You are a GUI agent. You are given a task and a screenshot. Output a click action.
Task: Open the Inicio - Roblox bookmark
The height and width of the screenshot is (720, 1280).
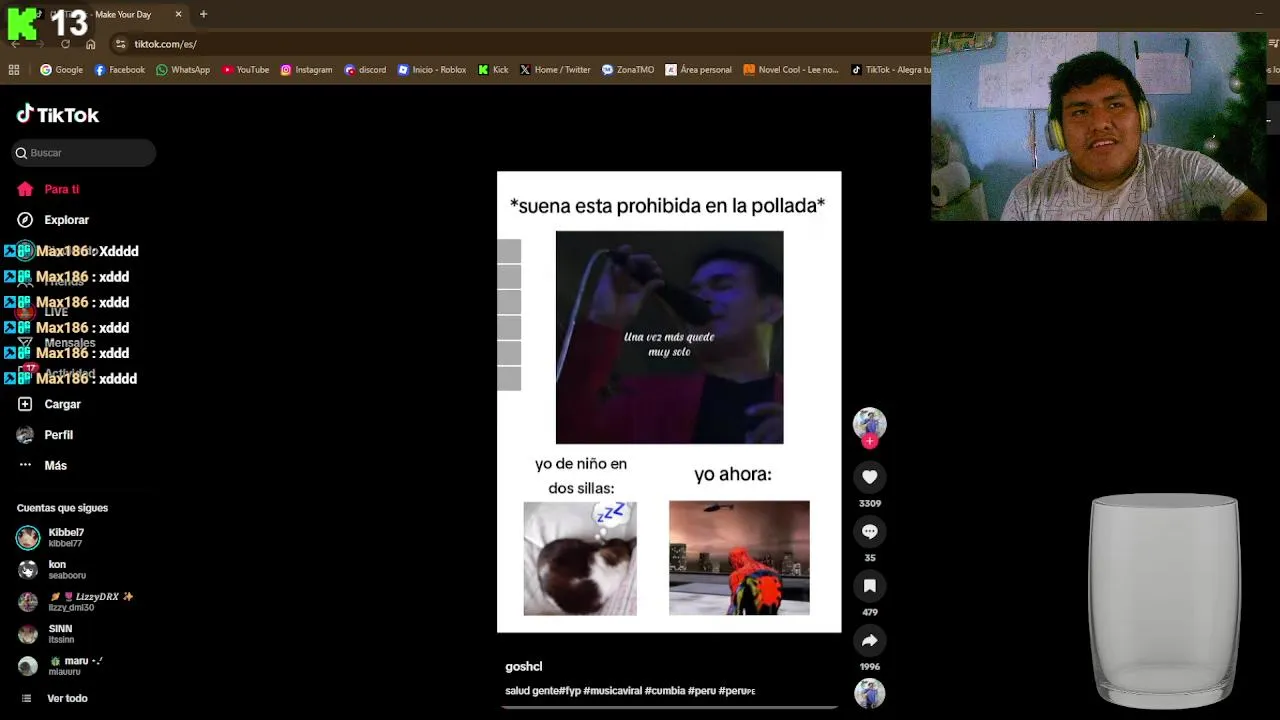432,70
